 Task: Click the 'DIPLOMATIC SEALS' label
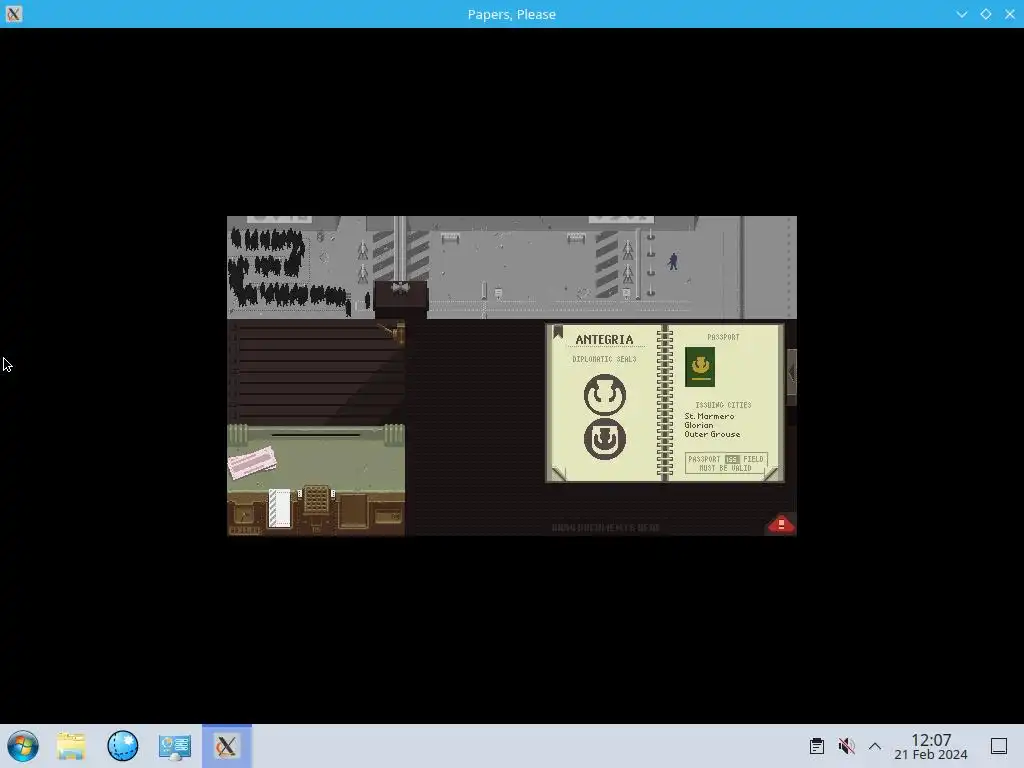tap(604, 359)
